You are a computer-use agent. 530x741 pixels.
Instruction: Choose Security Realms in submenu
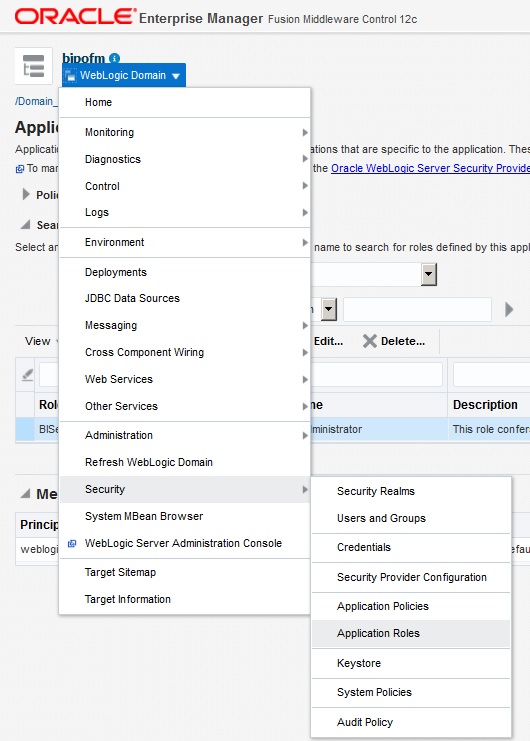[x=411, y=491]
